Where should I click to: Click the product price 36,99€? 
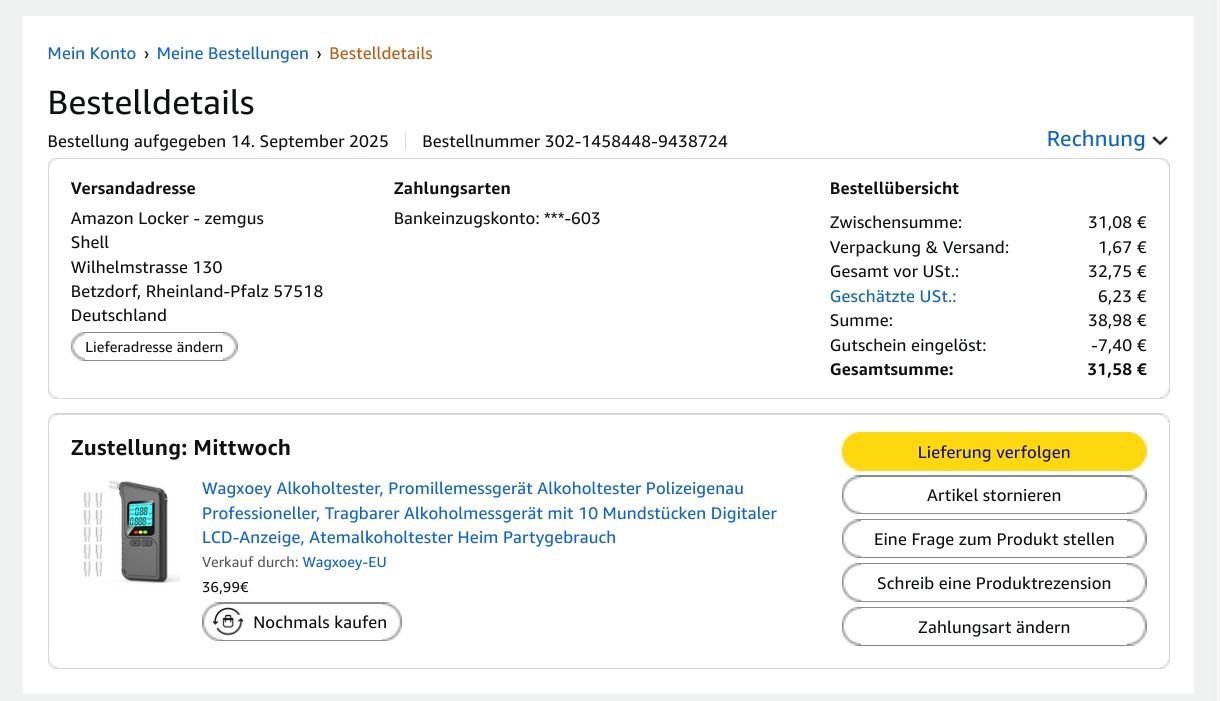(225, 587)
